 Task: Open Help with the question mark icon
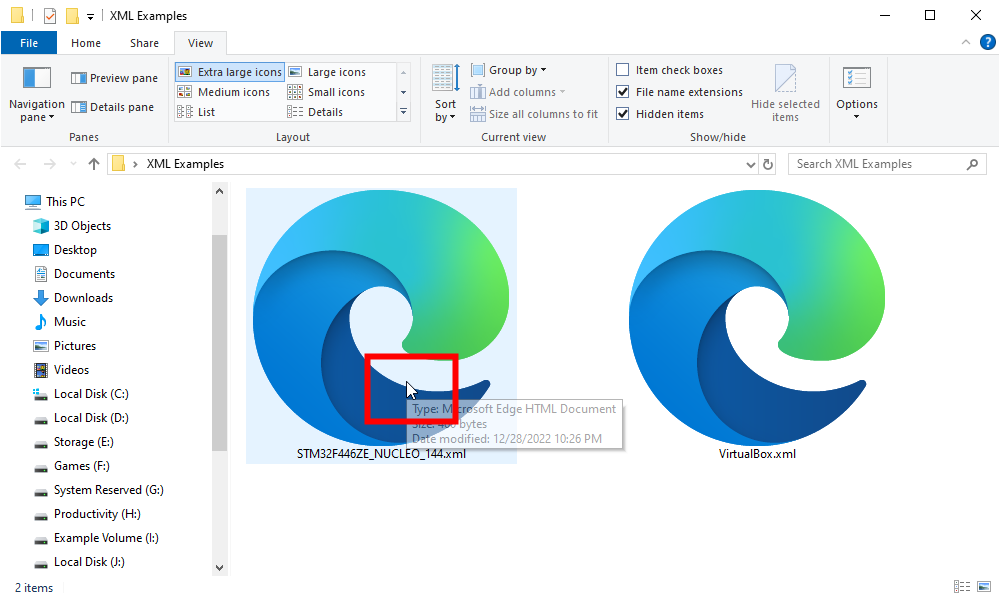(987, 42)
